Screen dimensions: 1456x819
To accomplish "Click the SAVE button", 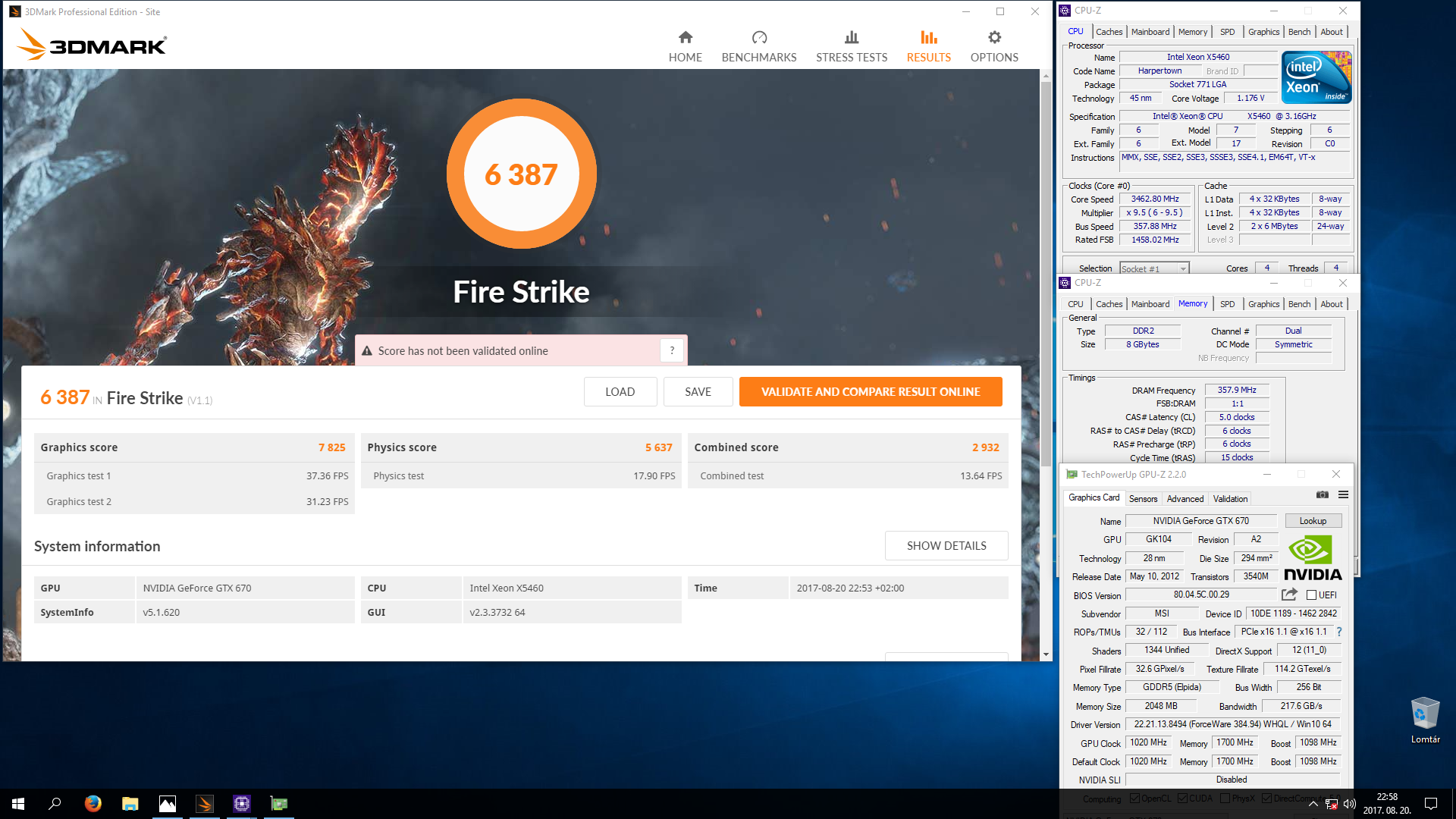I will [698, 391].
